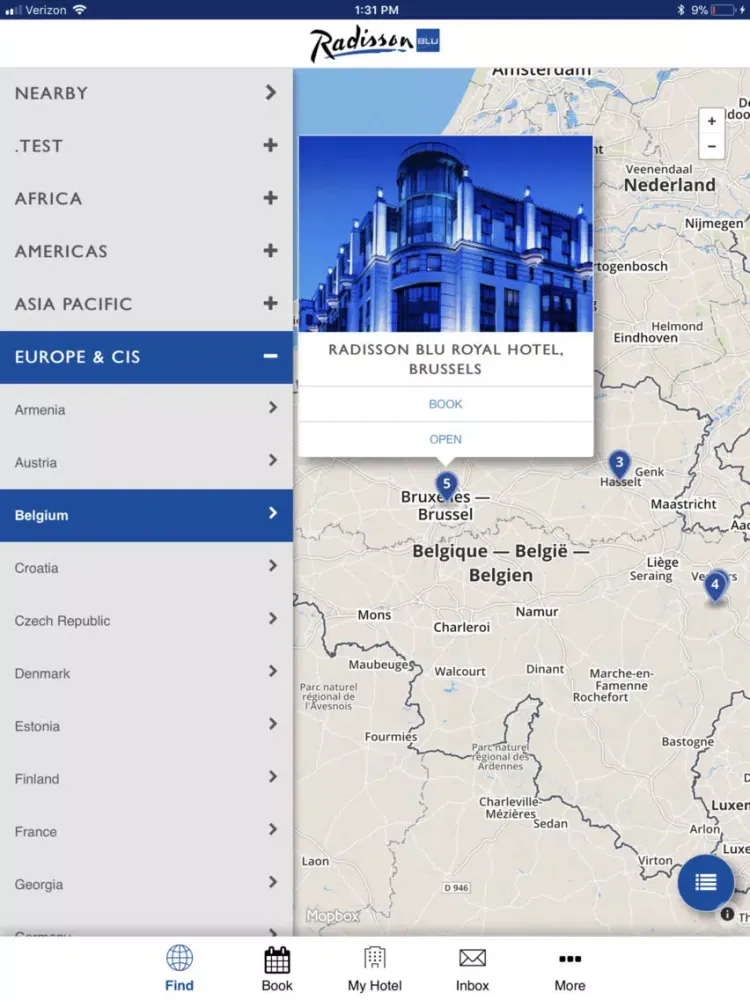Viewport: 750px width, 1000px height.
Task: Tap the Wi-Fi icon in status bar
Action: click(x=79, y=10)
